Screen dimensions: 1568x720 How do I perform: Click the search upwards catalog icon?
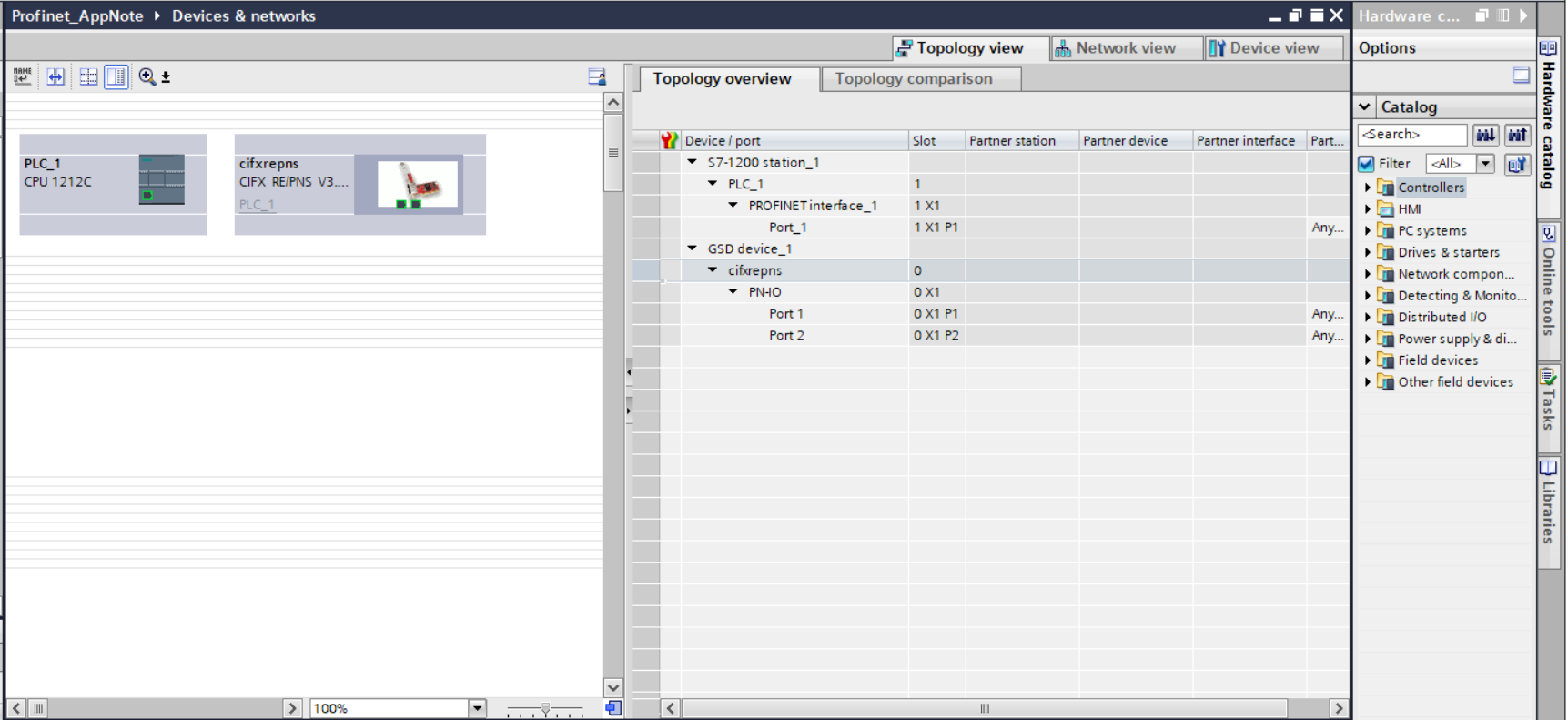tap(1517, 135)
